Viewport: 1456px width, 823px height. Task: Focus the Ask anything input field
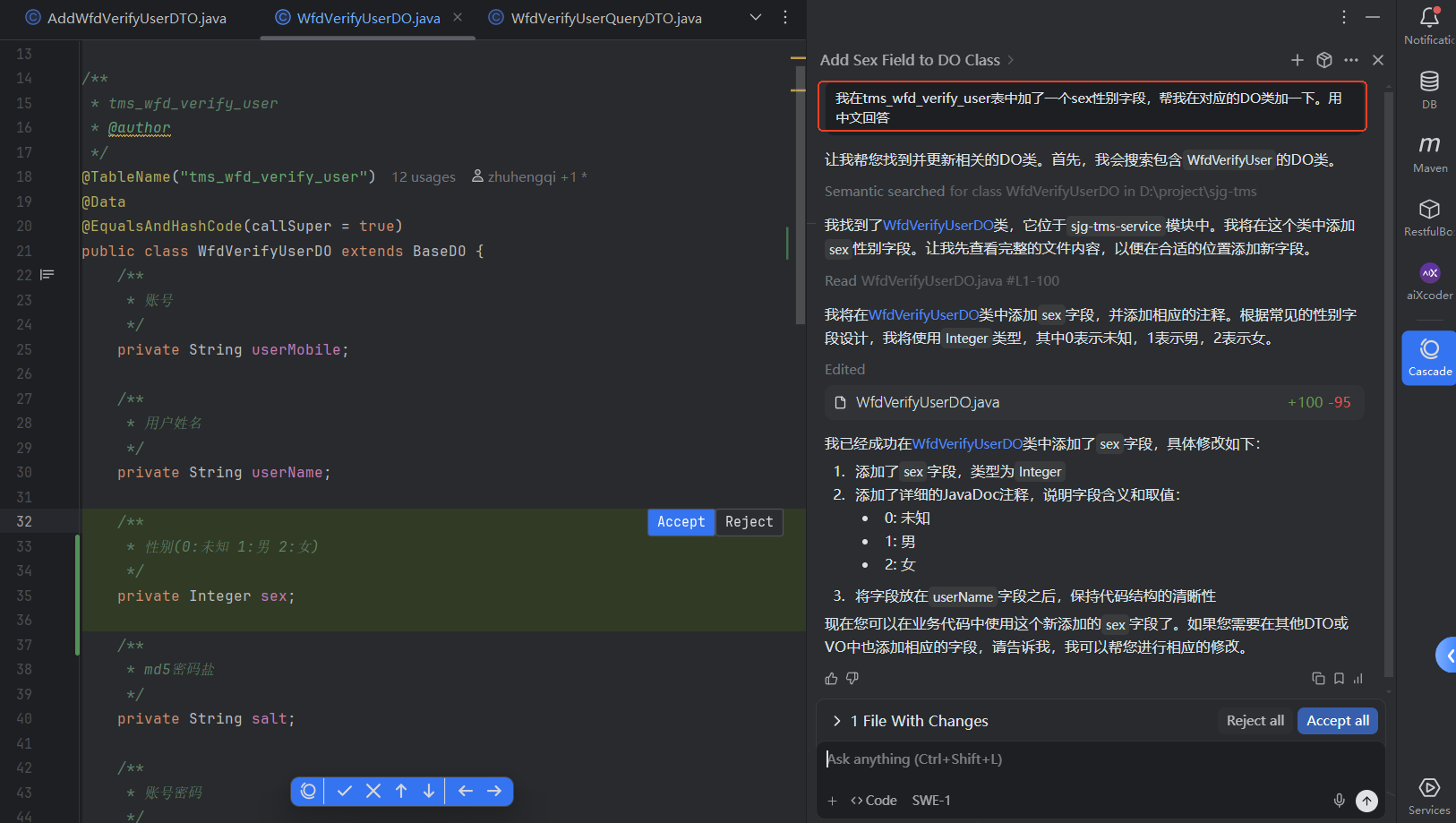pyautogui.click(x=1101, y=759)
